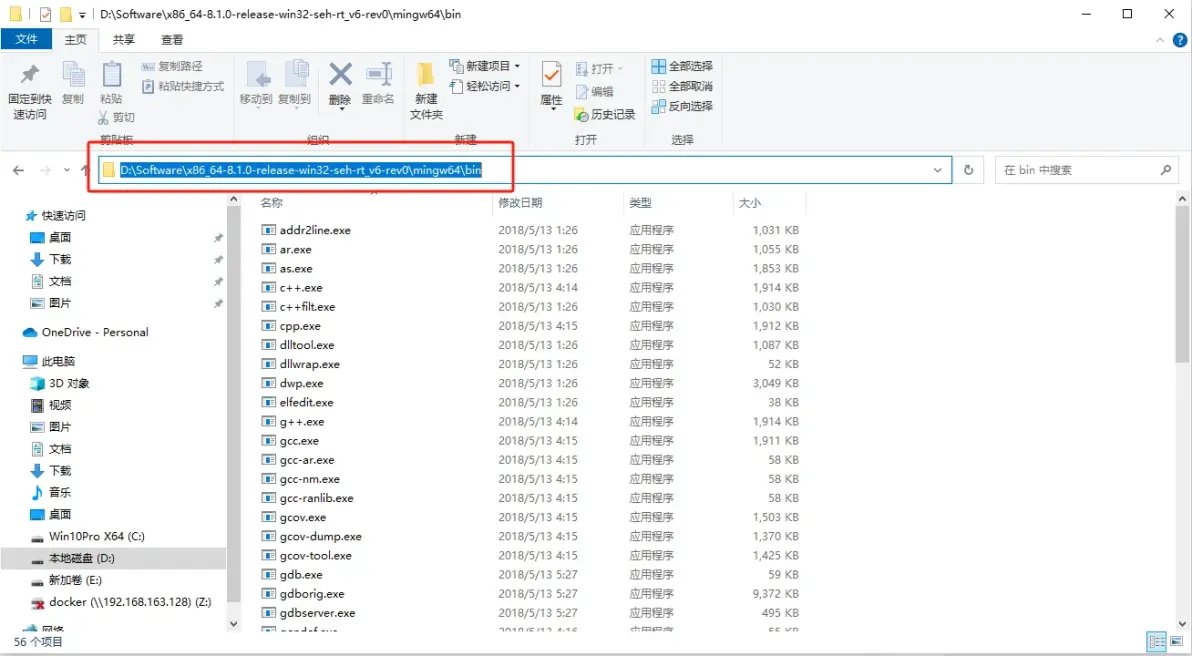Open 3D Objects in the sidebar

click(60, 383)
